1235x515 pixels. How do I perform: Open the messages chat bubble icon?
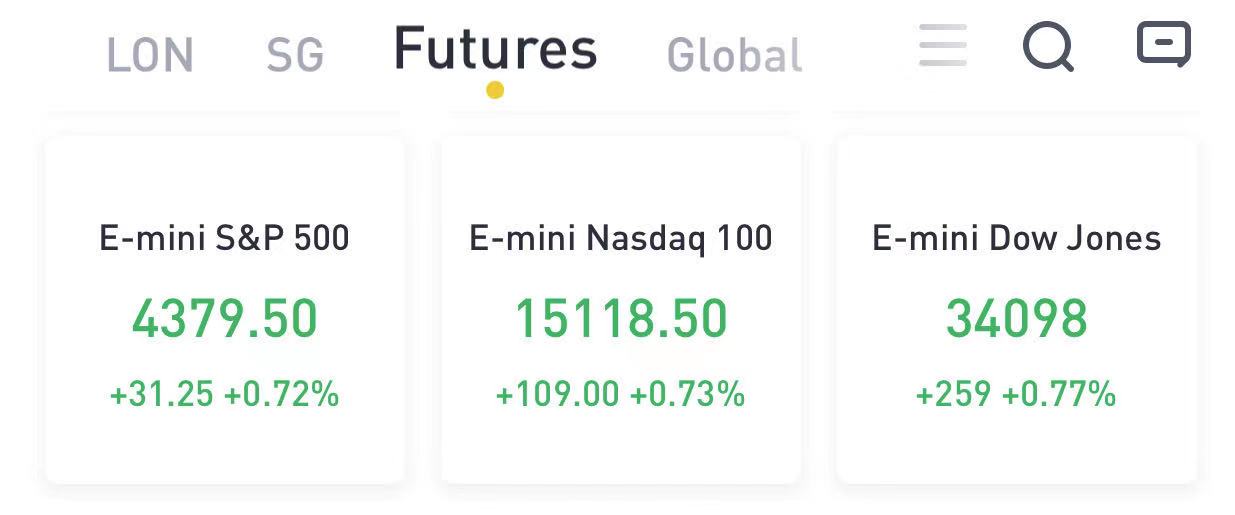[x=1164, y=45]
